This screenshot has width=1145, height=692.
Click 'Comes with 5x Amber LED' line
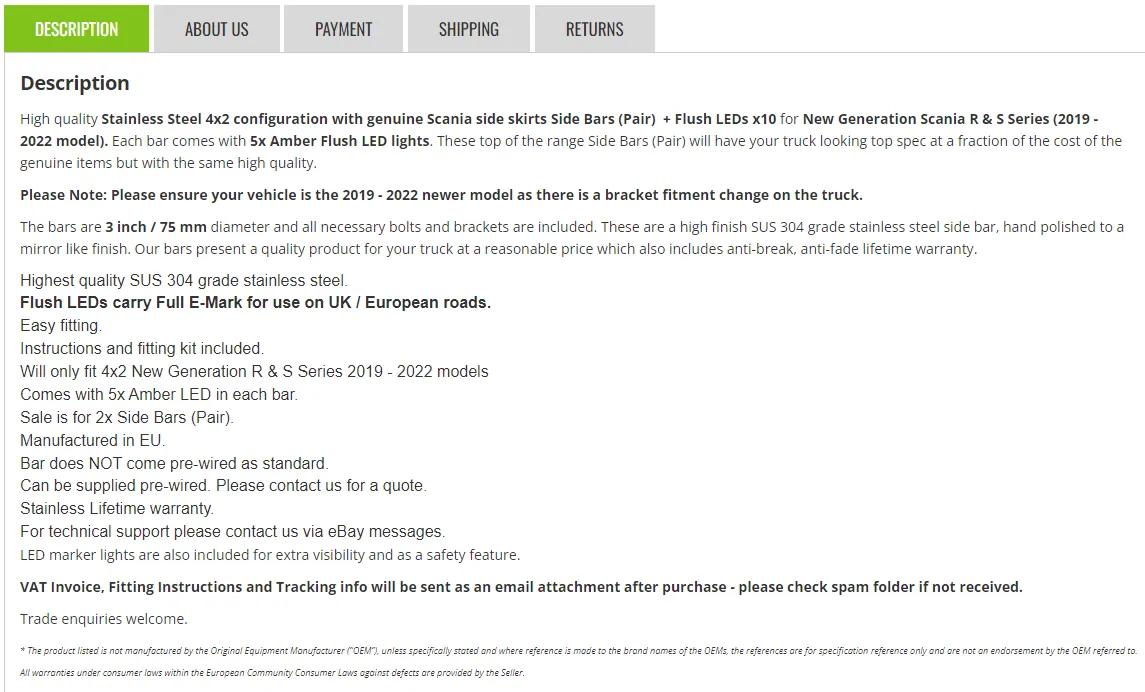pyautogui.click(x=158, y=394)
